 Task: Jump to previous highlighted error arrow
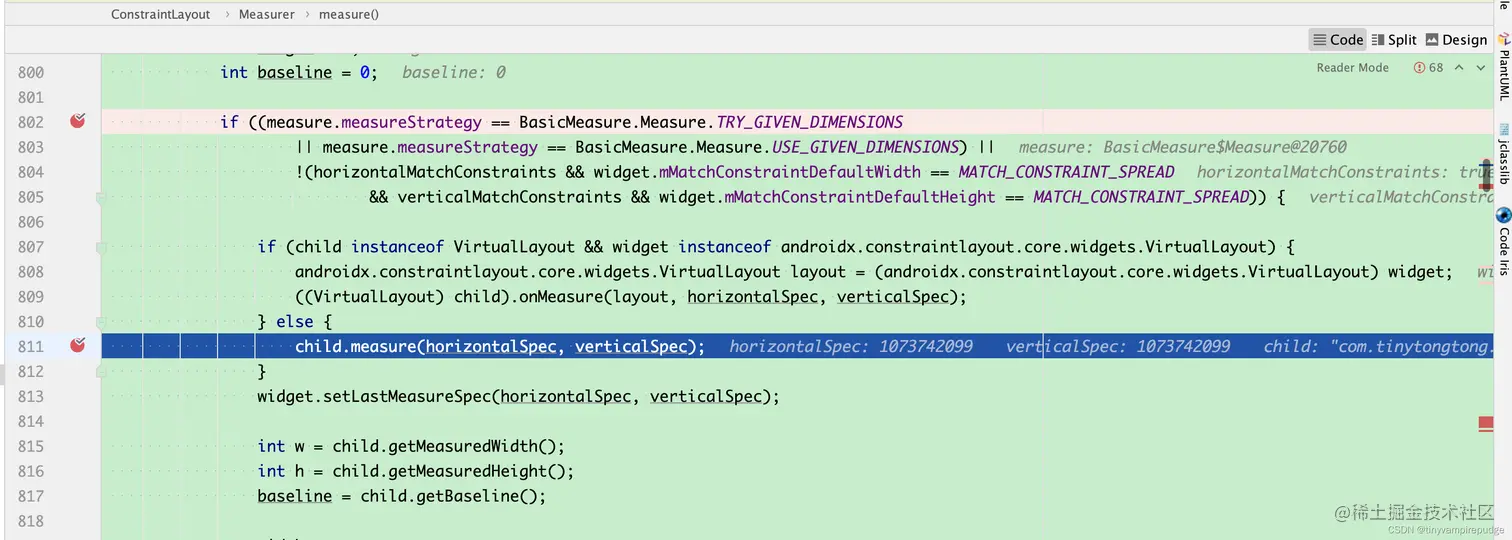[x=1459, y=67]
